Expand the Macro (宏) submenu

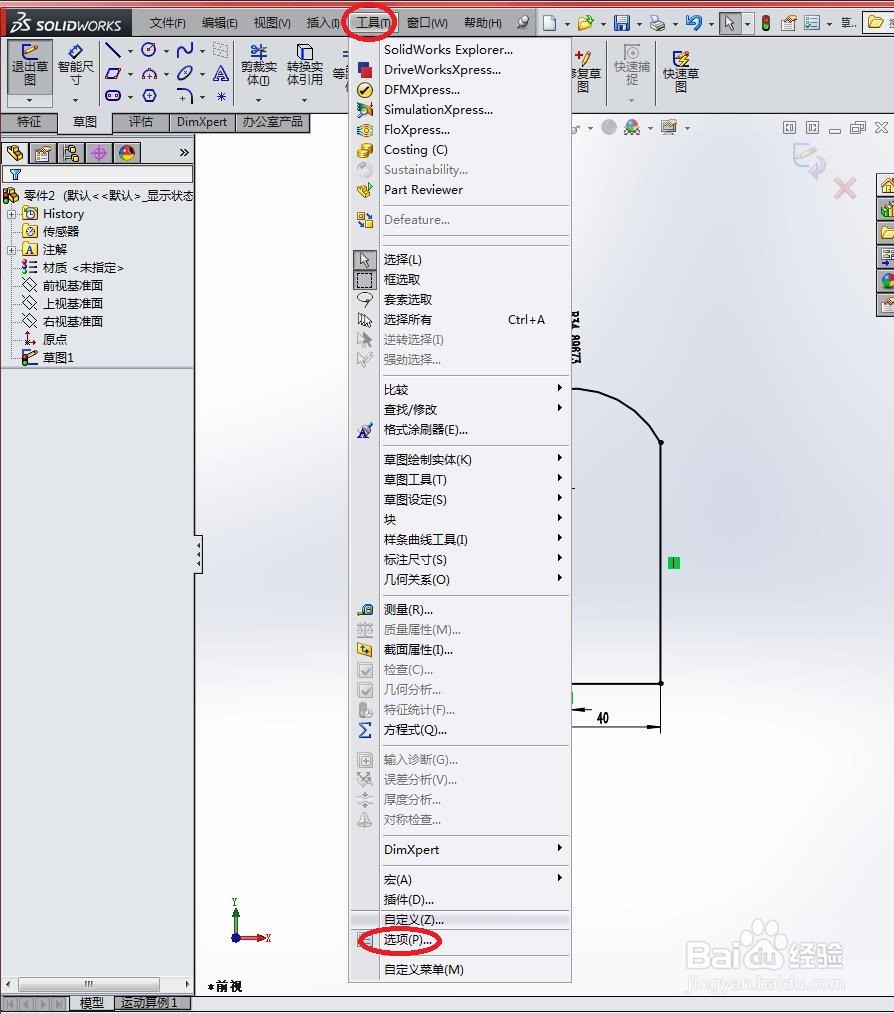point(461,879)
